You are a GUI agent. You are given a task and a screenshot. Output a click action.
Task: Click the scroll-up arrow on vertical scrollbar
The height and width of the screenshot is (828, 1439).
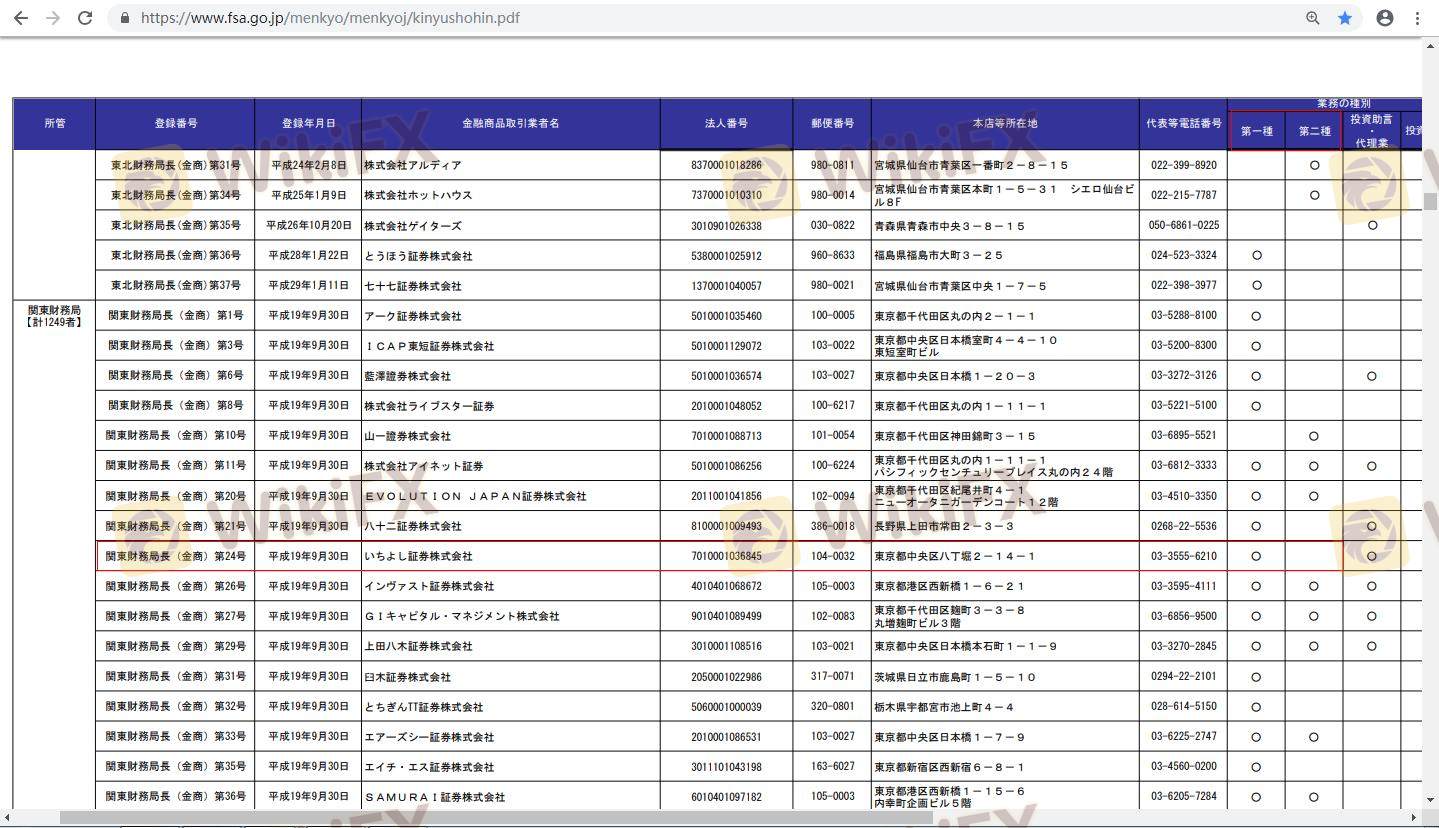1431,45
